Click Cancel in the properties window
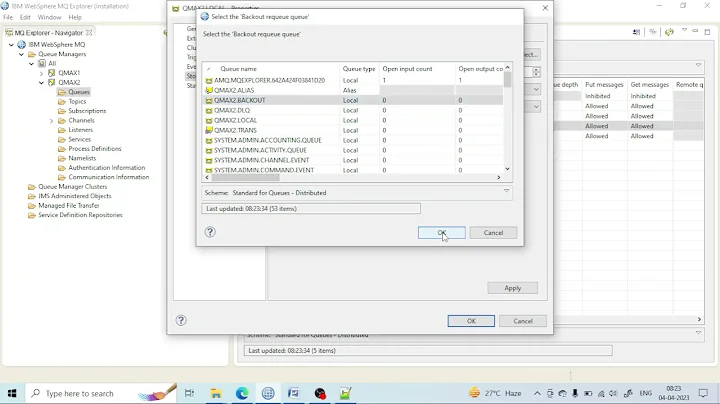 tap(523, 321)
